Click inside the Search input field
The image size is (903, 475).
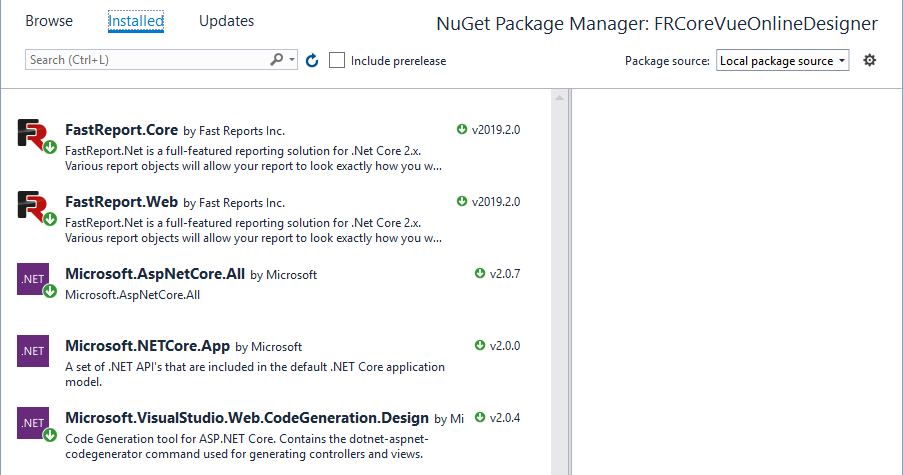tap(145, 60)
